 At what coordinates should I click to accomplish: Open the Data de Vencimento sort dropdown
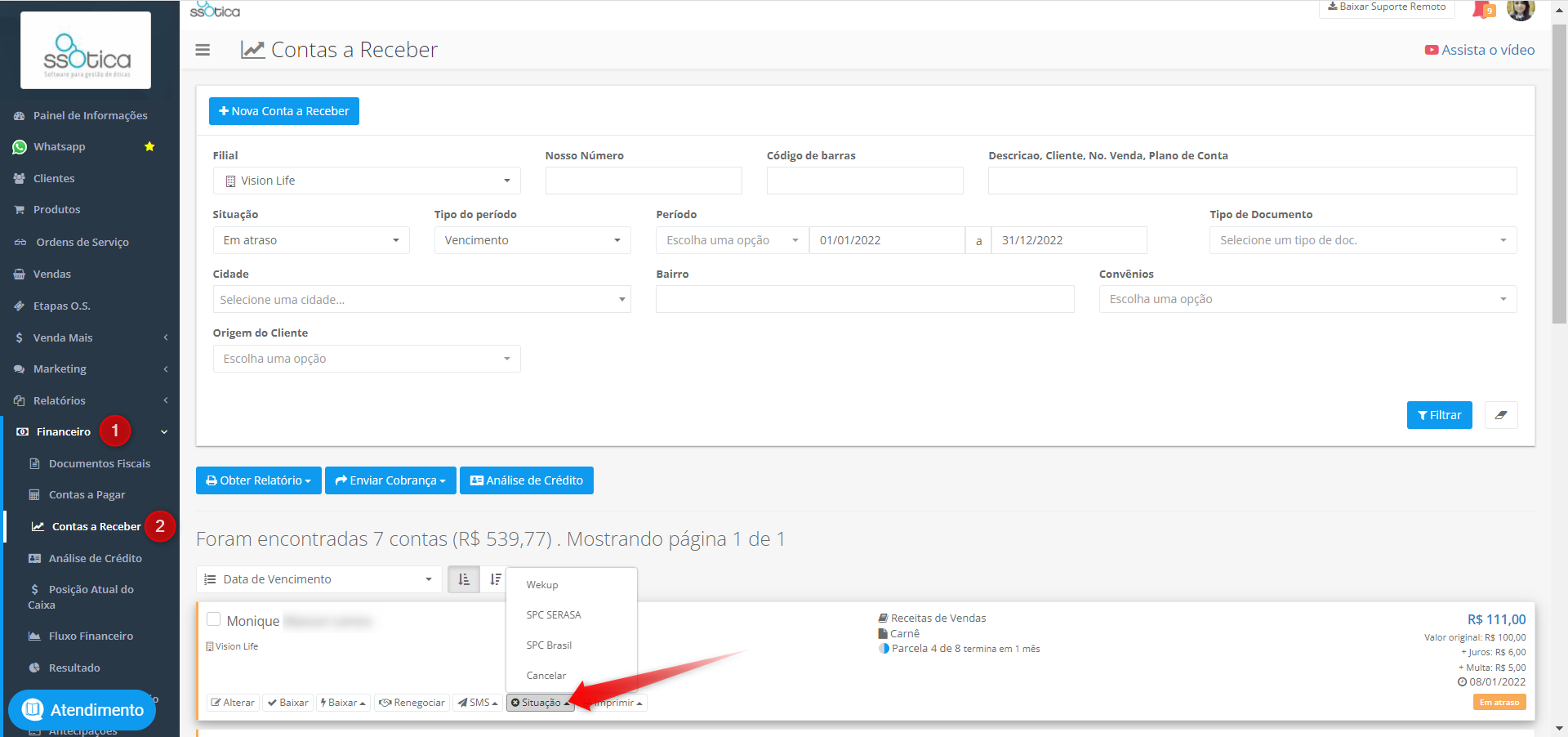pos(319,579)
